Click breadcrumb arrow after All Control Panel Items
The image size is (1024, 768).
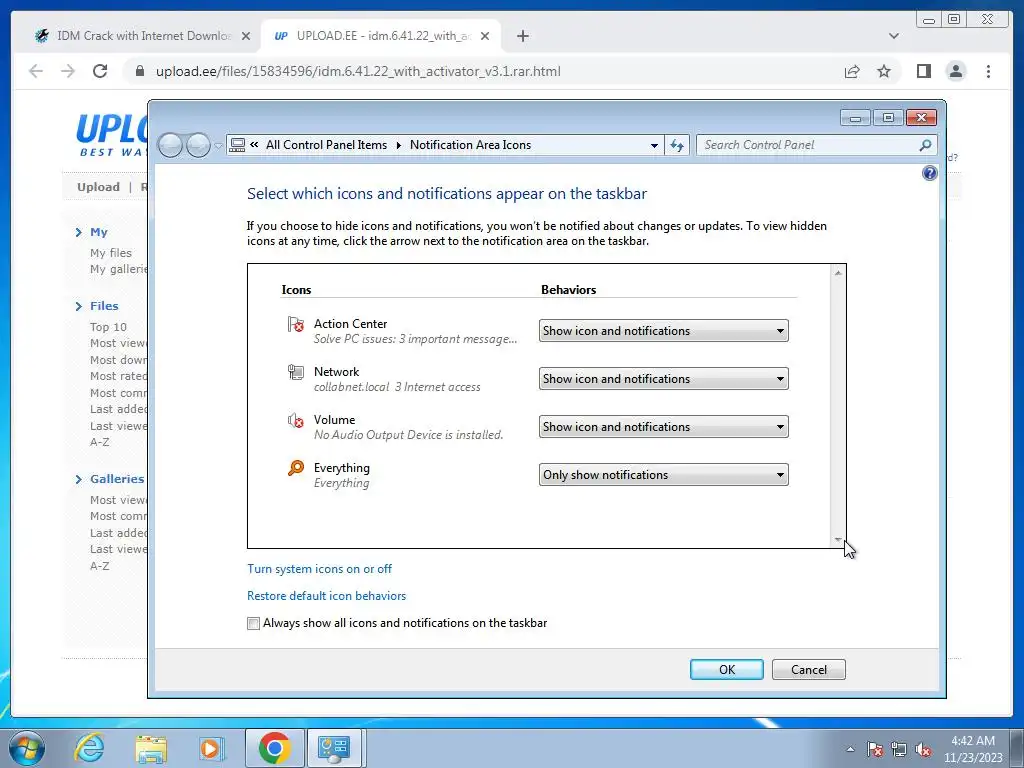398,145
